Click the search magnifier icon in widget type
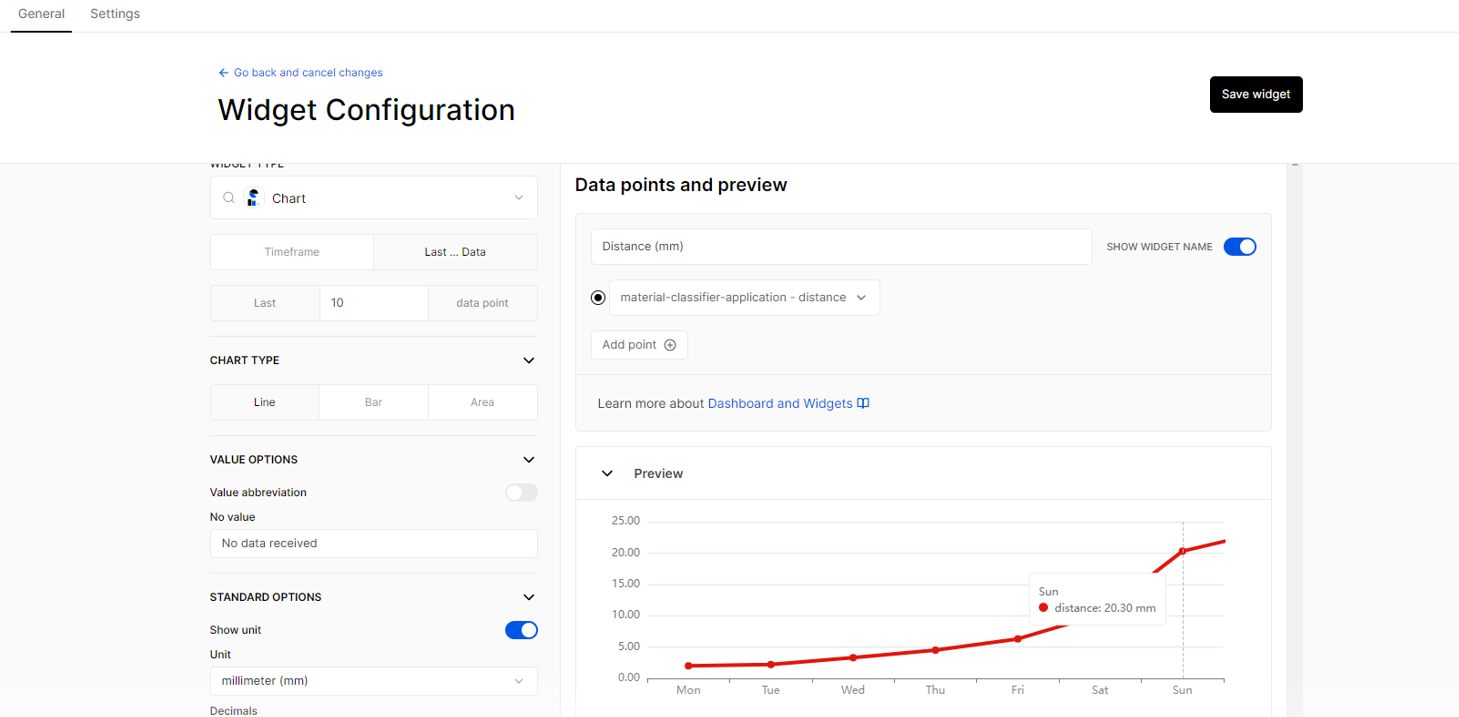This screenshot has height=717, width=1459. pos(229,198)
